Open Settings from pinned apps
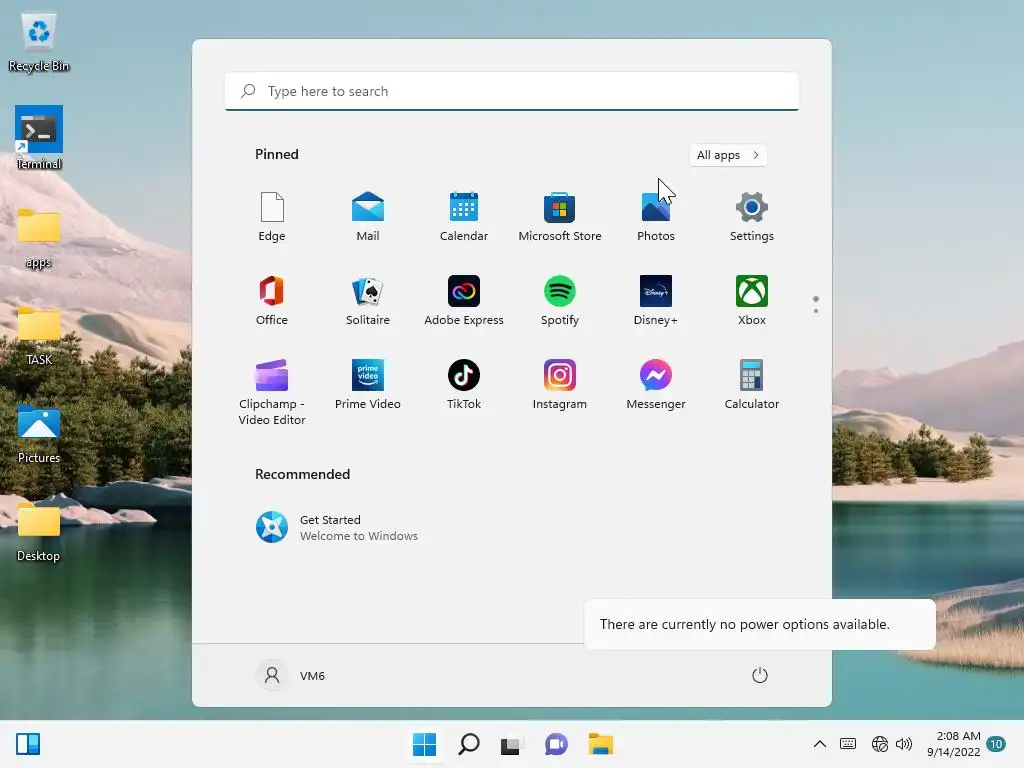 click(752, 217)
